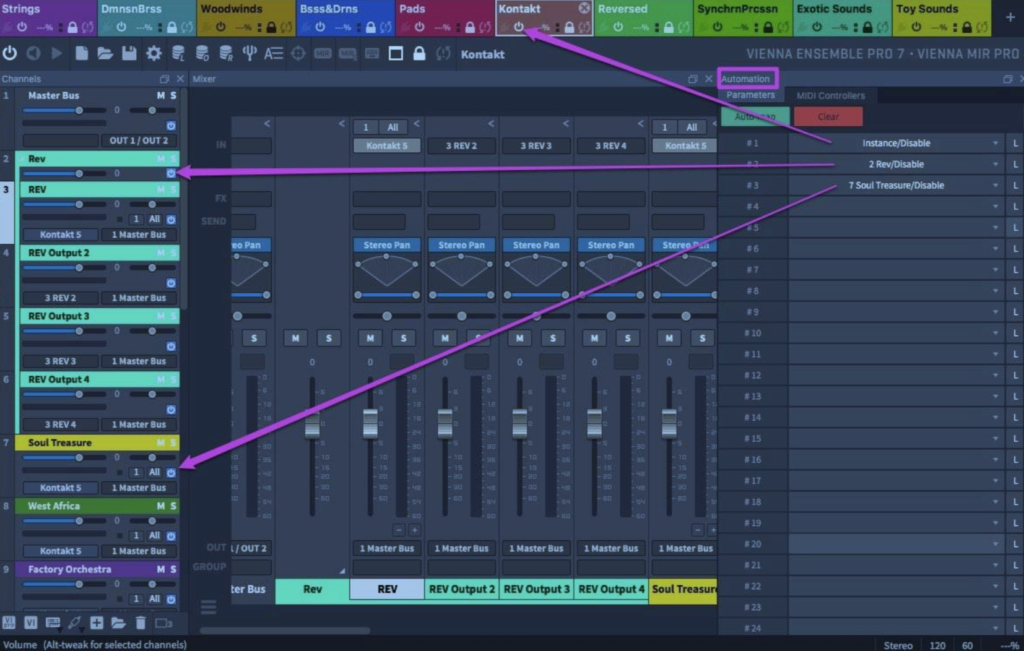Click the Mixer horizontal scrollbar
Screen dimensions: 1024x651
click(x=285, y=630)
